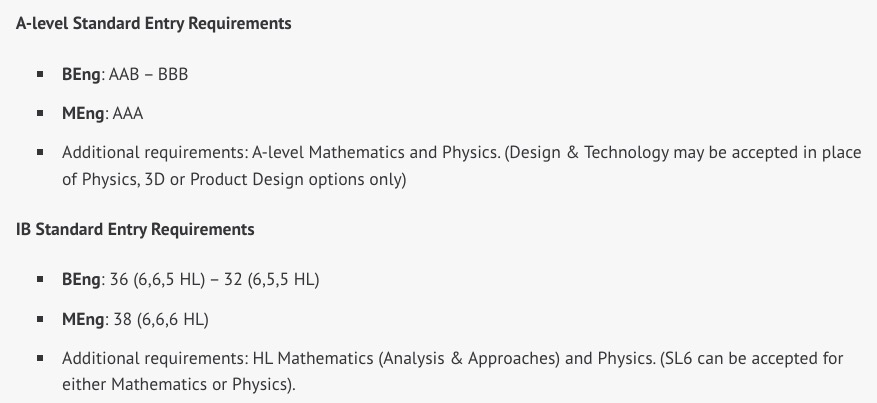
Task: Click the bold BEng label under A-level
Action: [81, 75]
